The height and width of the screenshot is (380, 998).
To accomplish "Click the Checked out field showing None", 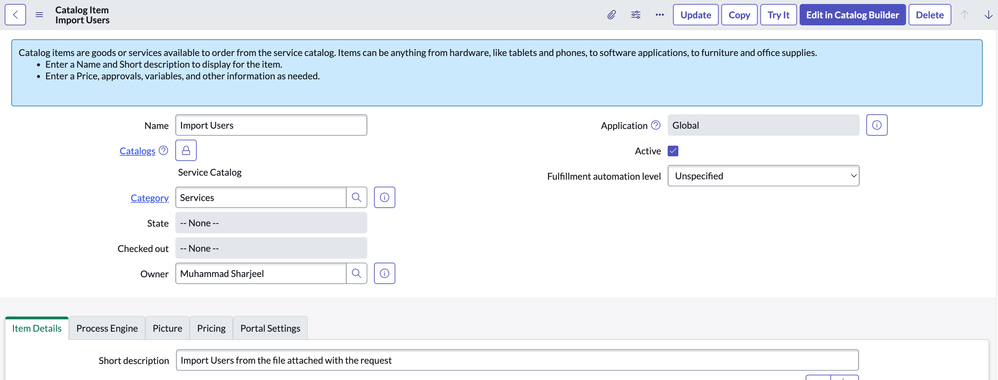I will click(x=271, y=248).
